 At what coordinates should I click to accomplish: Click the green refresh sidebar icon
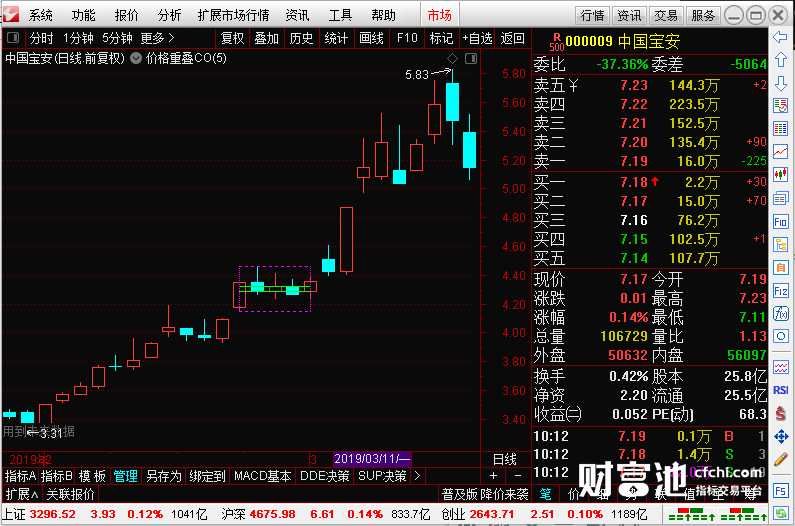(x=780, y=513)
